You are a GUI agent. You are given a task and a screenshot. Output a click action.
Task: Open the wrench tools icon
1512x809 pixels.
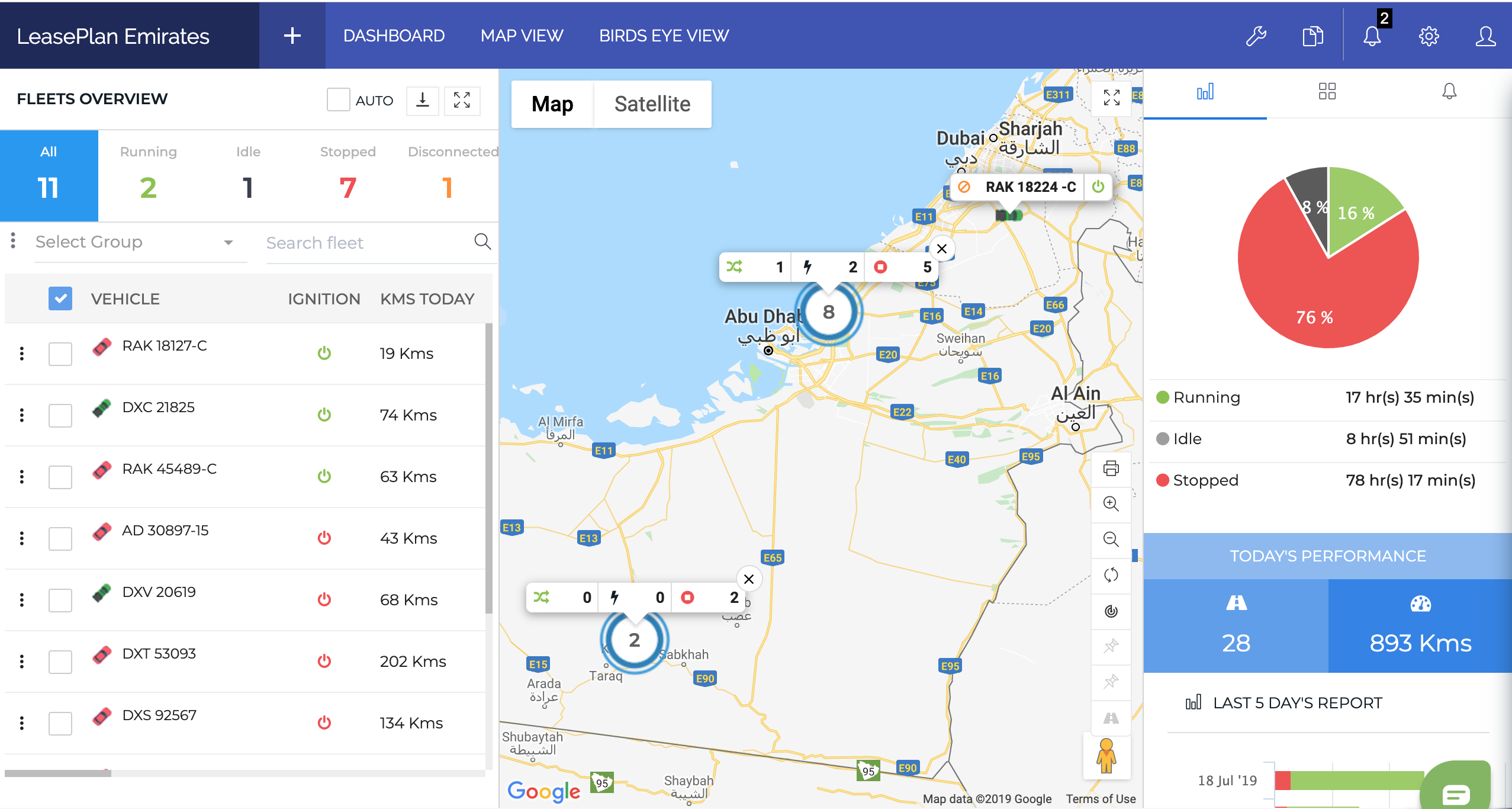(x=1256, y=36)
